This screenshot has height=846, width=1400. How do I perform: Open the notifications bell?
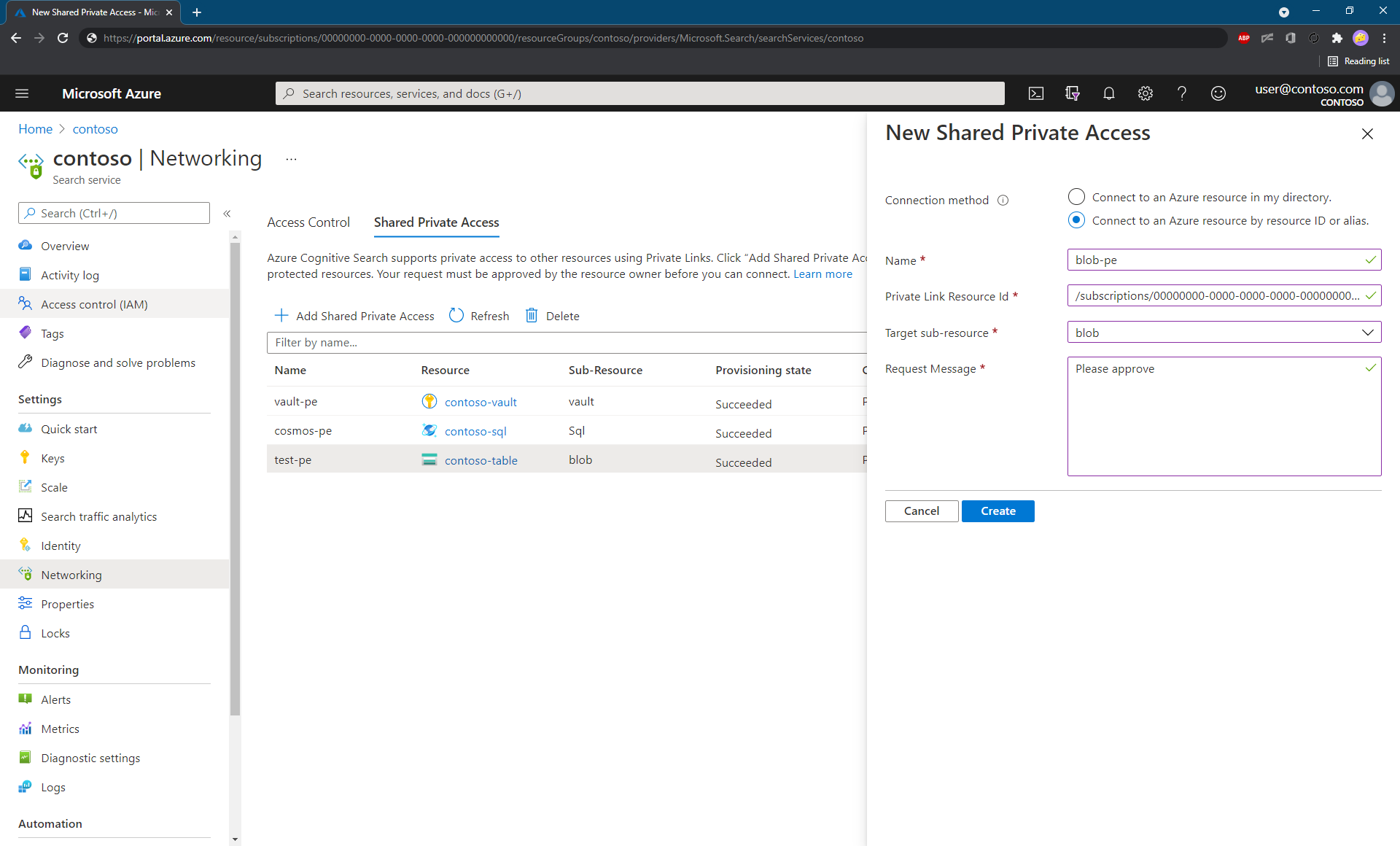1108,93
